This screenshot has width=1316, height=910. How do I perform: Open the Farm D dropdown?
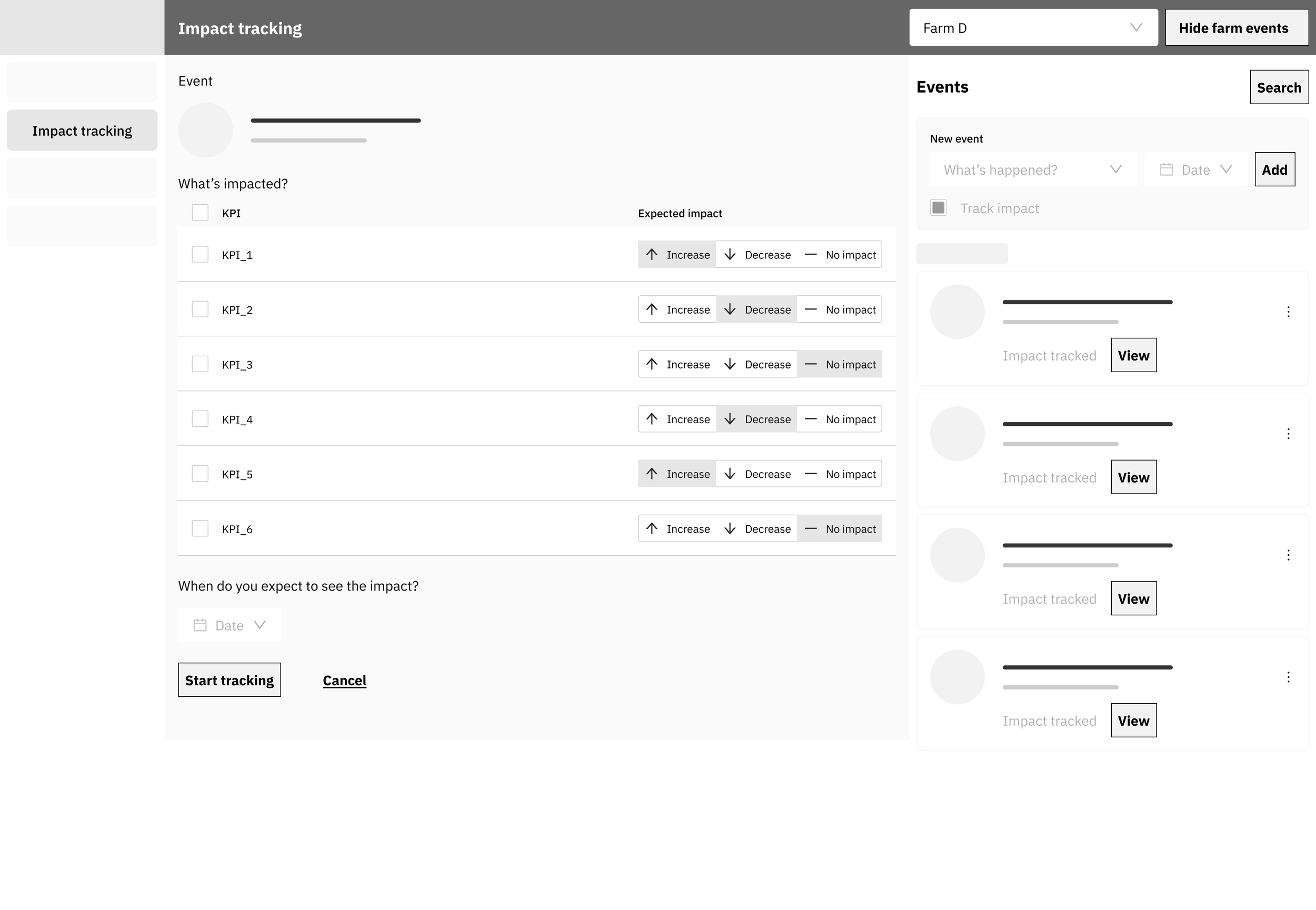[x=1033, y=27]
